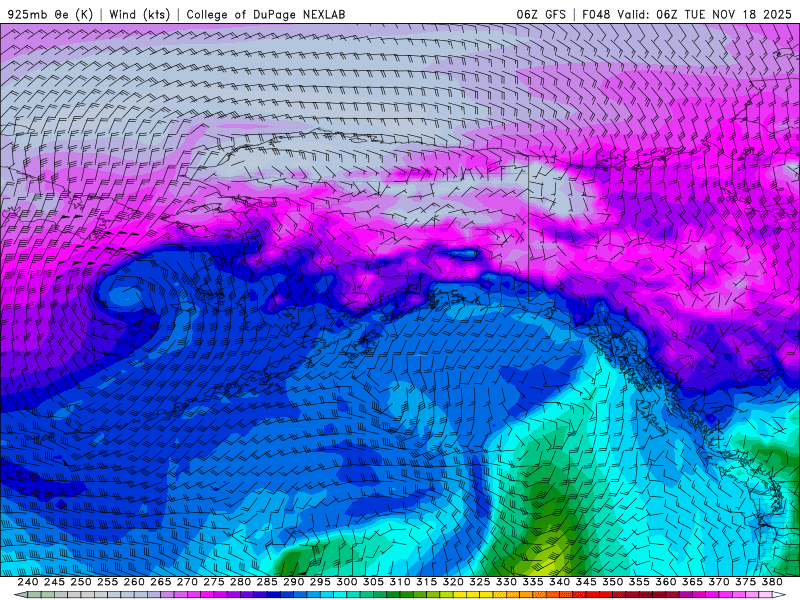This screenshot has height=600, width=800.
Task: Click the 365 value on the color scale
Action: click(692, 582)
